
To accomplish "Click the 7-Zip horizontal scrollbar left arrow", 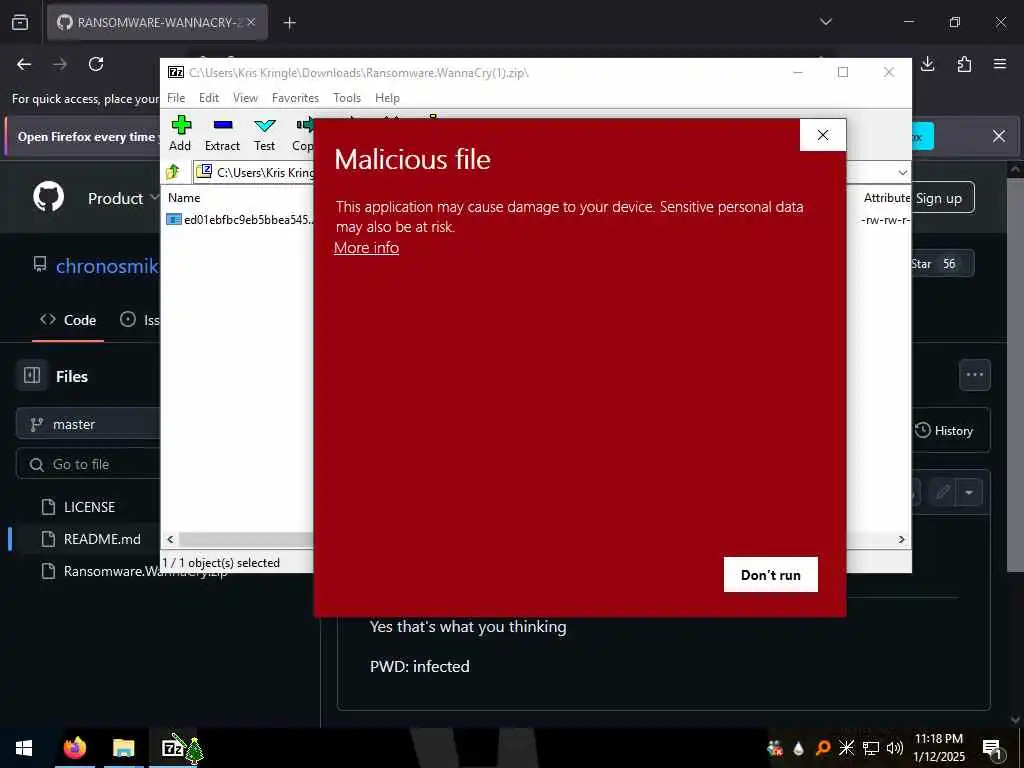I will click(170, 539).
